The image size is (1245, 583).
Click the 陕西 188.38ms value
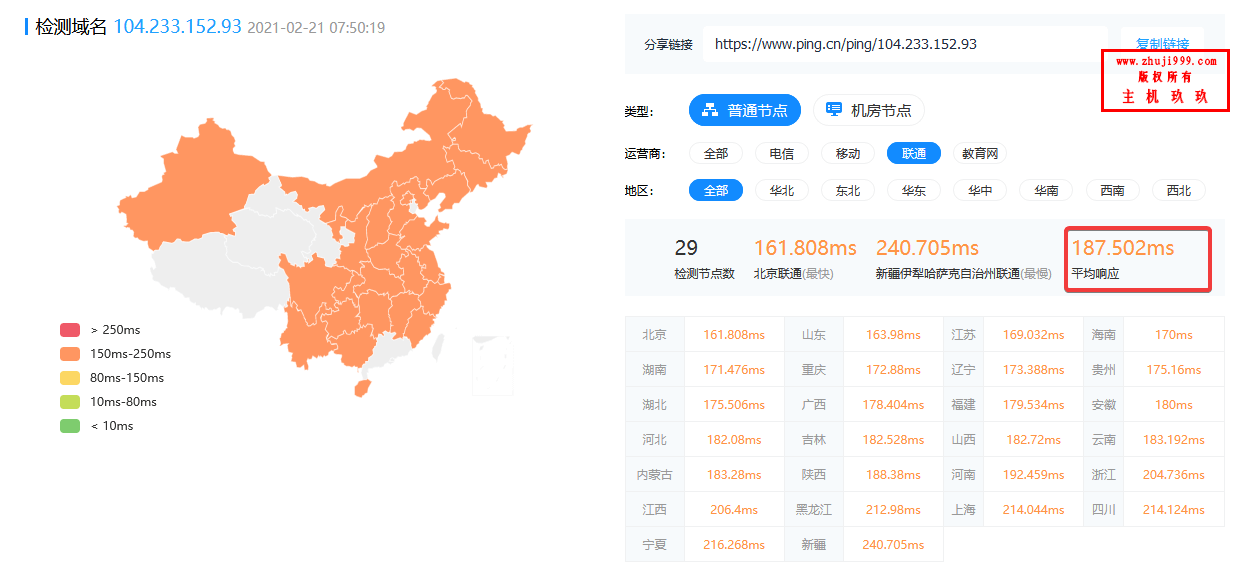click(x=893, y=475)
